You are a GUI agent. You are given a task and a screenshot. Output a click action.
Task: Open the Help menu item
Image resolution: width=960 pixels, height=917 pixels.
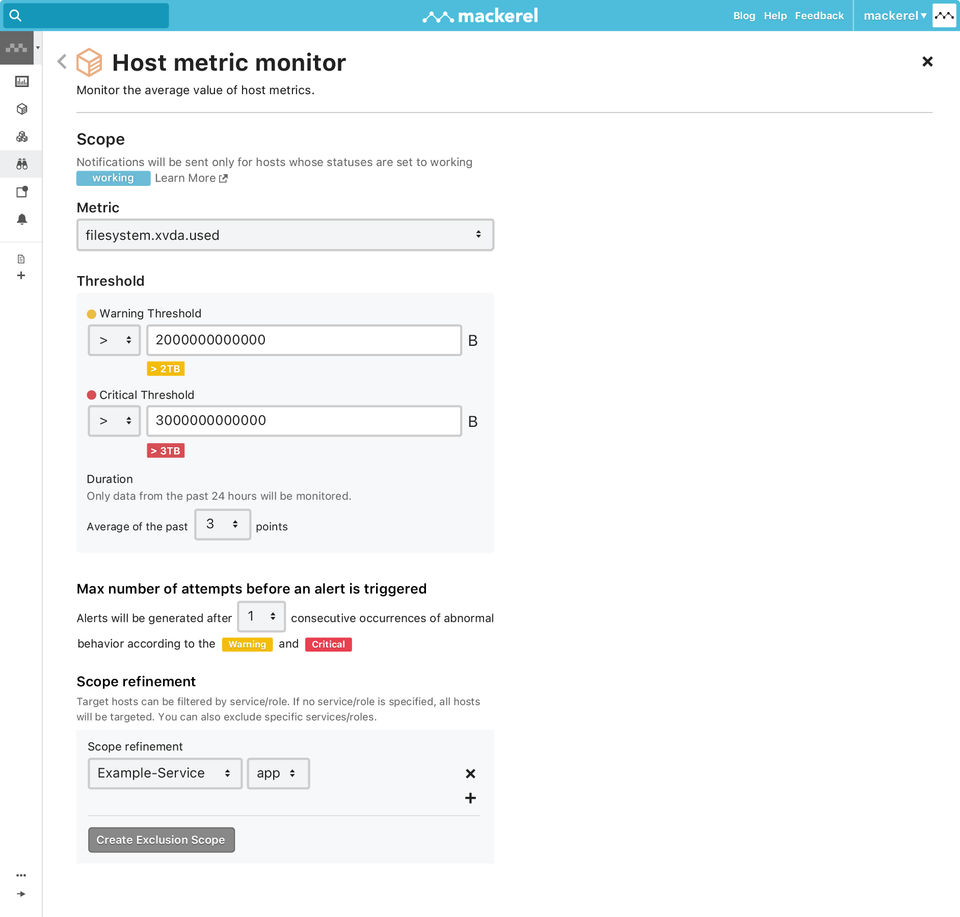[775, 16]
